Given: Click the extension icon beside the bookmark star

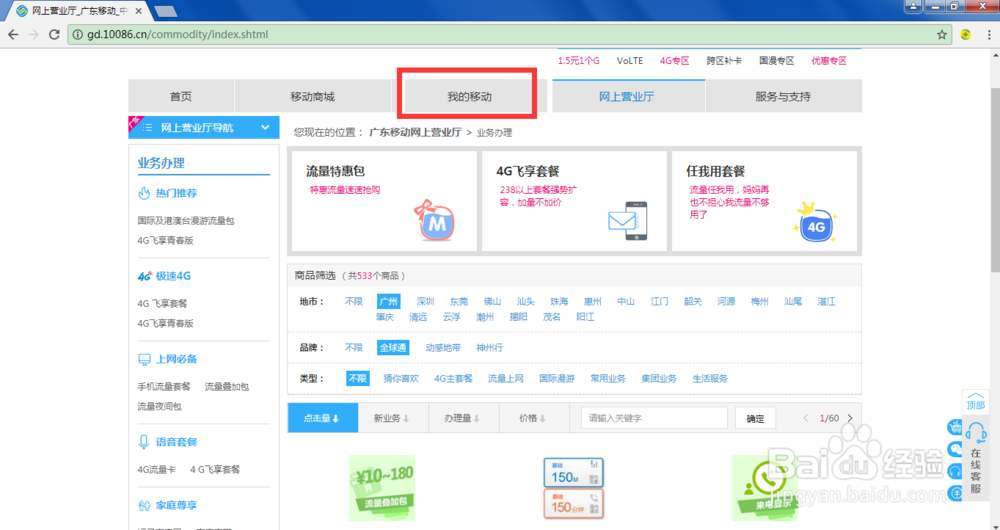Looking at the screenshot, I should click(x=966, y=34).
